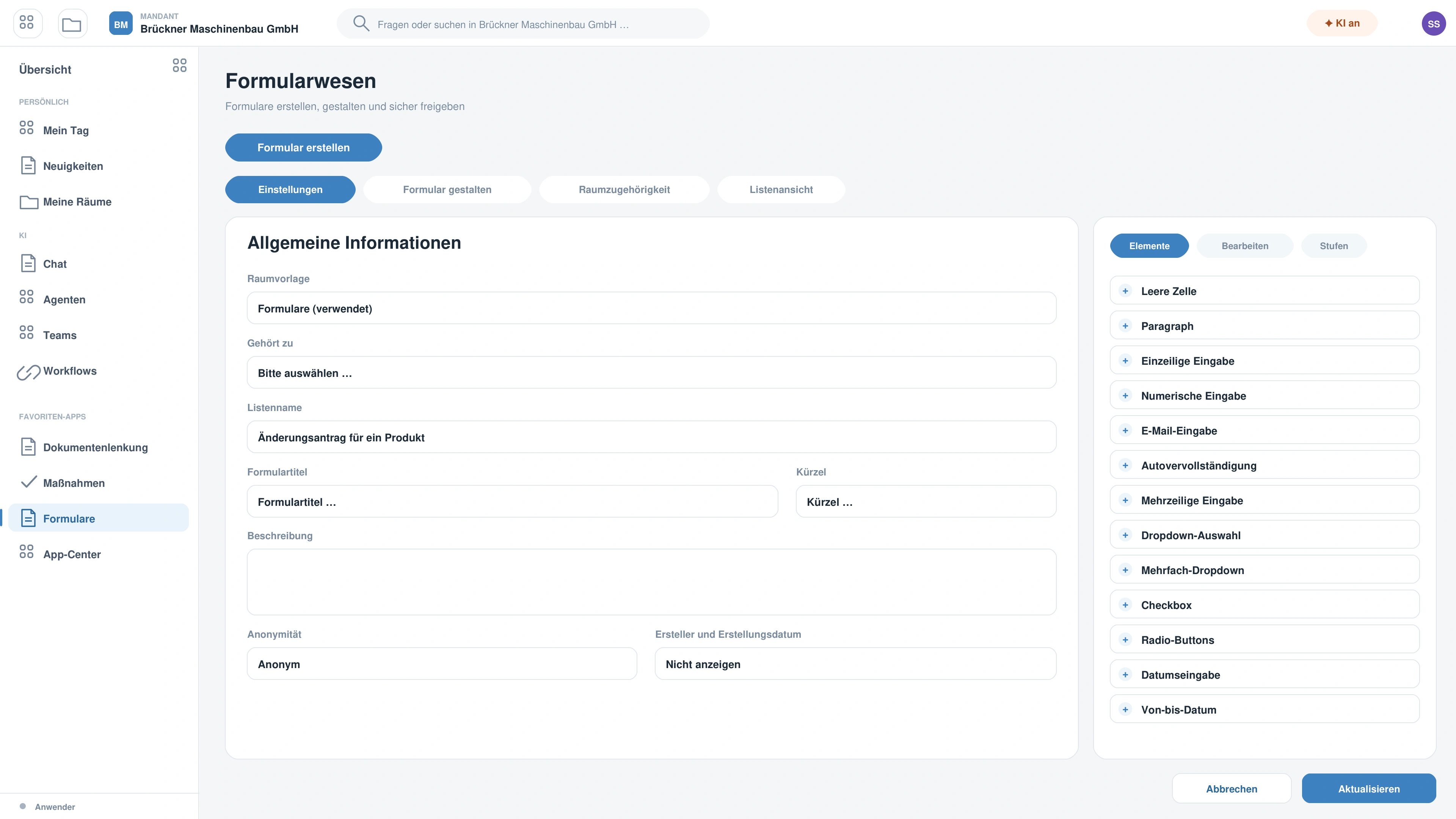Screen dimensions: 1456x819
Task: Click the Beschreibung text area
Action: click(x=651, y=582)
